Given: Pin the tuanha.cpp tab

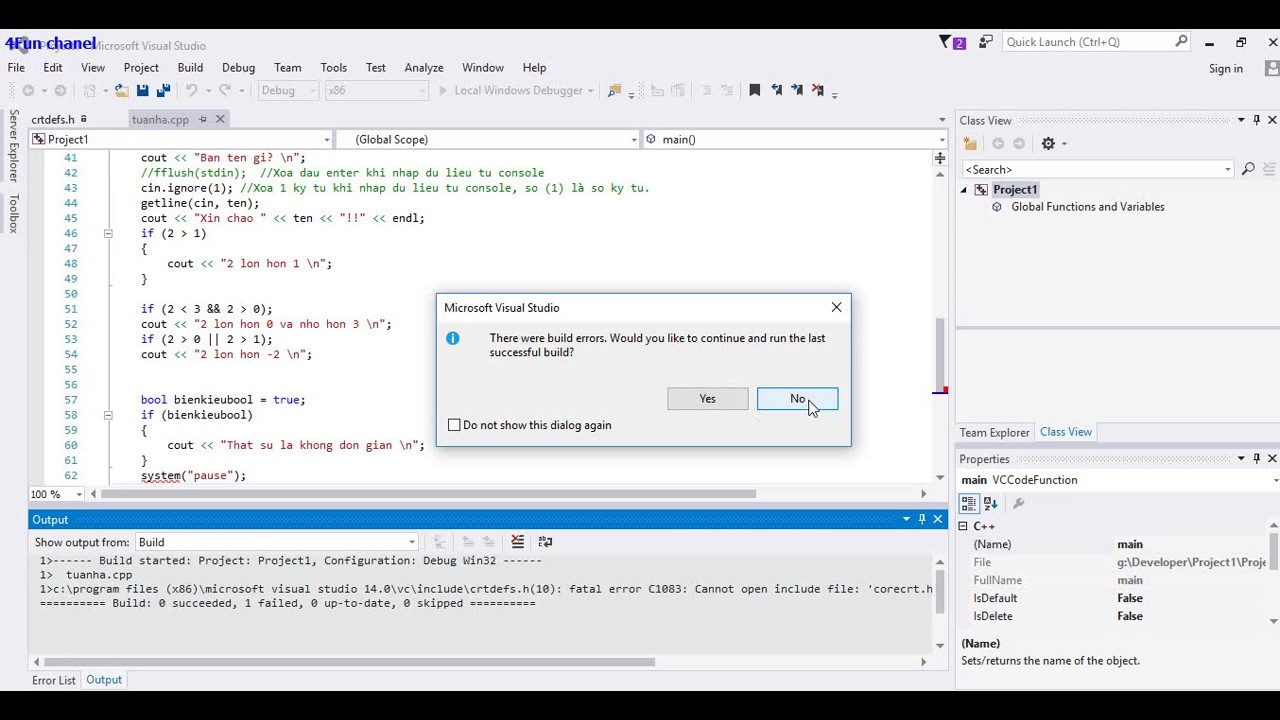Looking at the screenshot, I should pyautogui.click(x=202, y=119).
